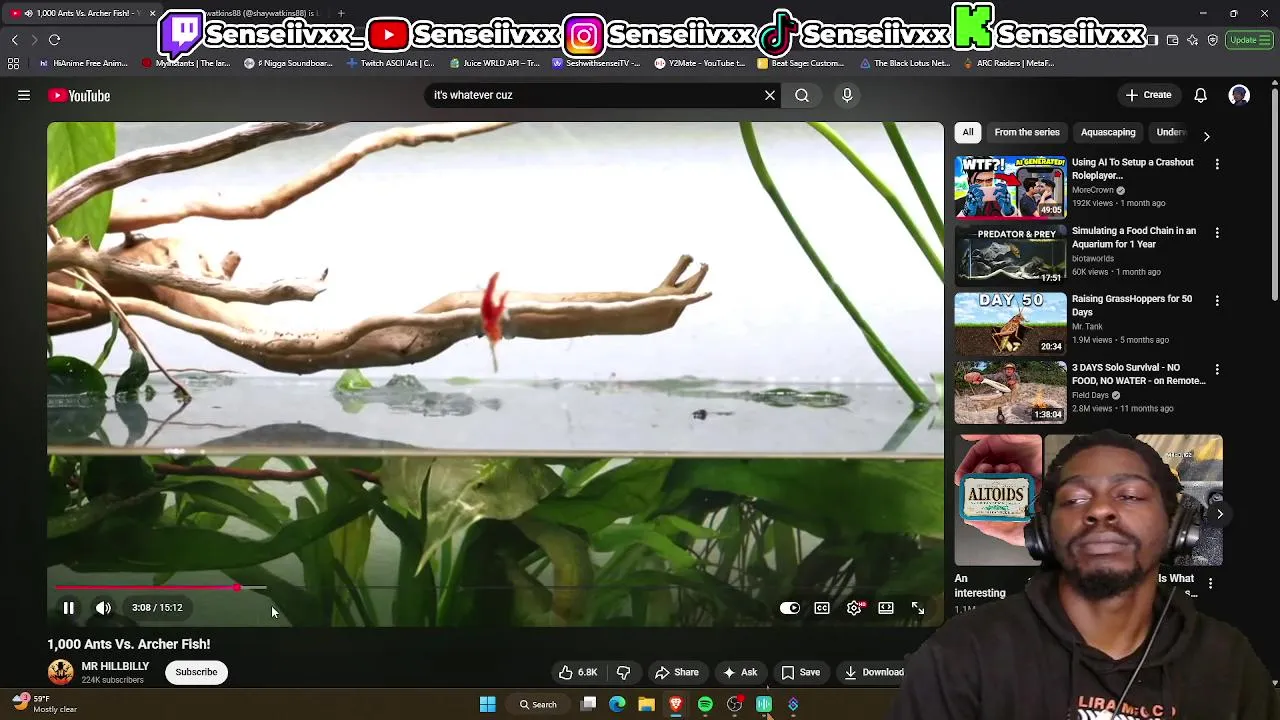Dislike the video
This screenshot has width=1280, height=720.
click(x=623, y=672)
